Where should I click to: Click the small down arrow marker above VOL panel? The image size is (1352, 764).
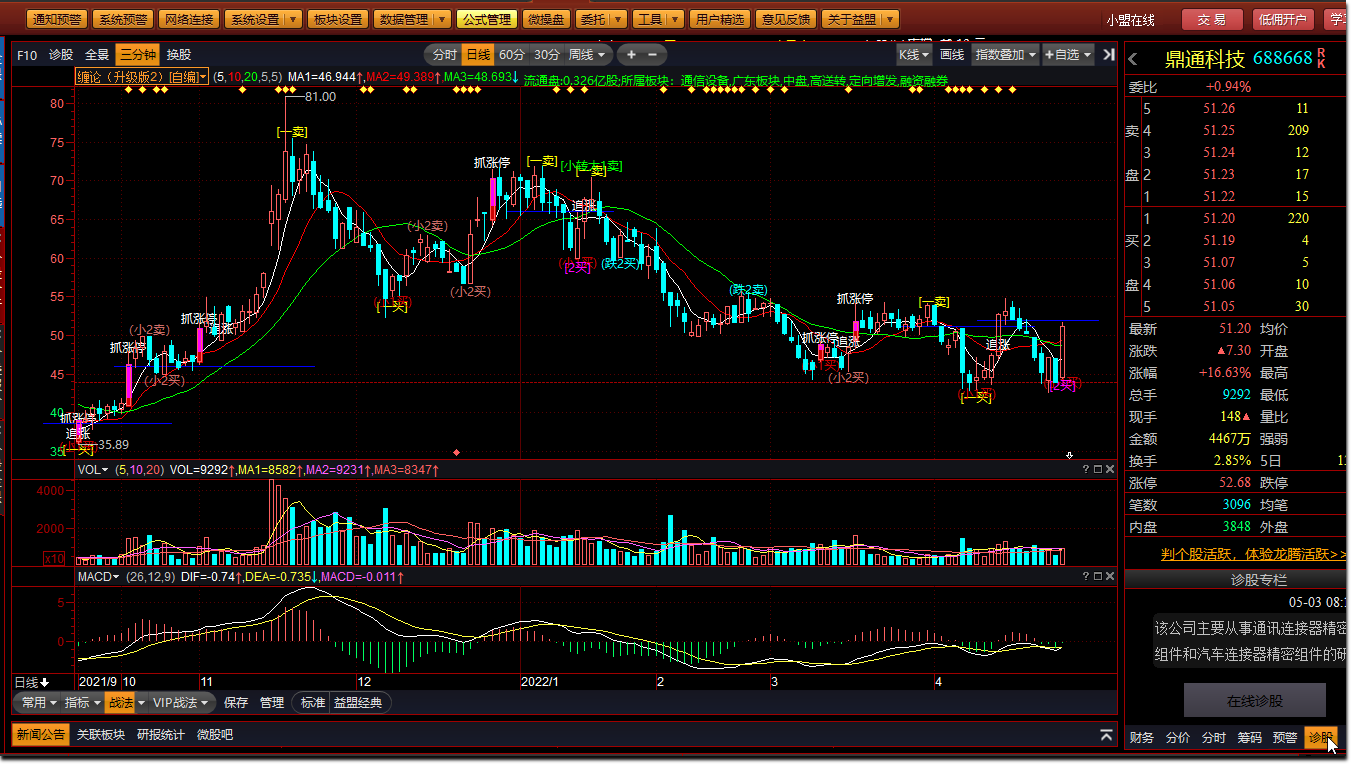click(1069, 455)
